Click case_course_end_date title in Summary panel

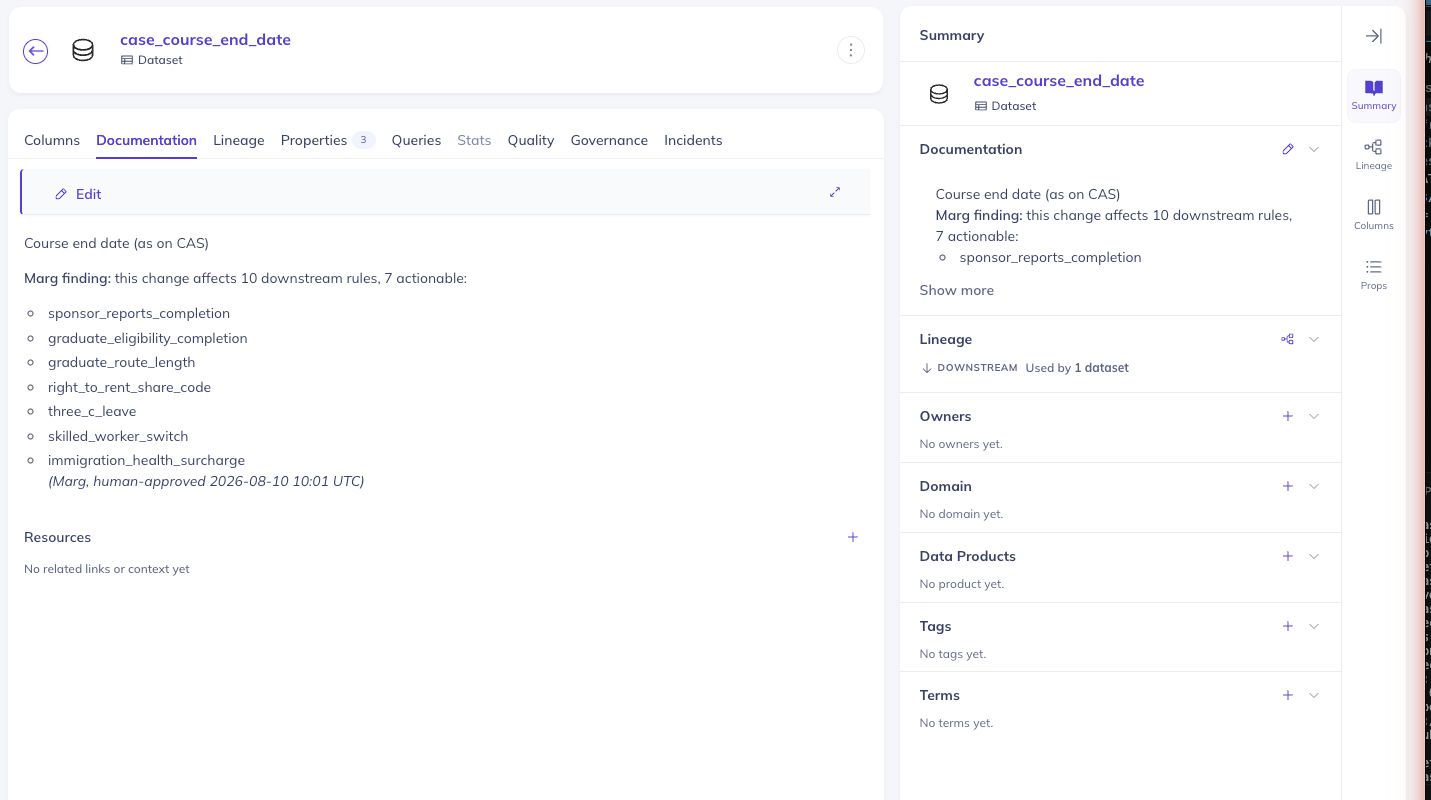(x=1059, y=81)
